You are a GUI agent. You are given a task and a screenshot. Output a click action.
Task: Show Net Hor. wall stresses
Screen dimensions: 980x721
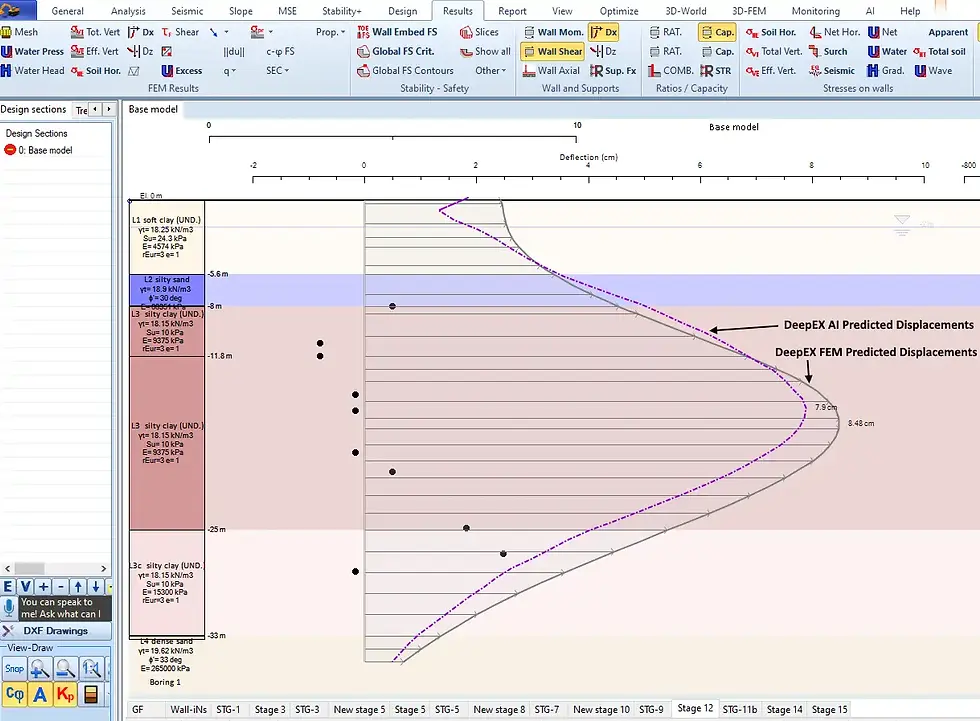pos(834,32)
